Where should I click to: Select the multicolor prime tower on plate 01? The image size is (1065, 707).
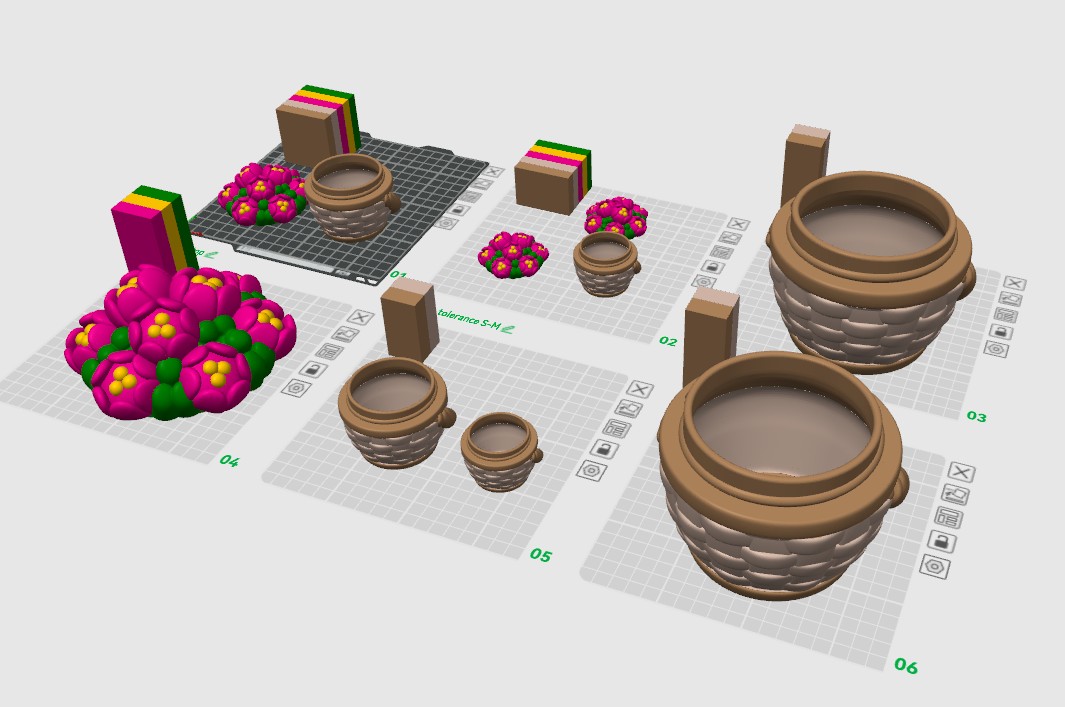(x=317, y=124)
